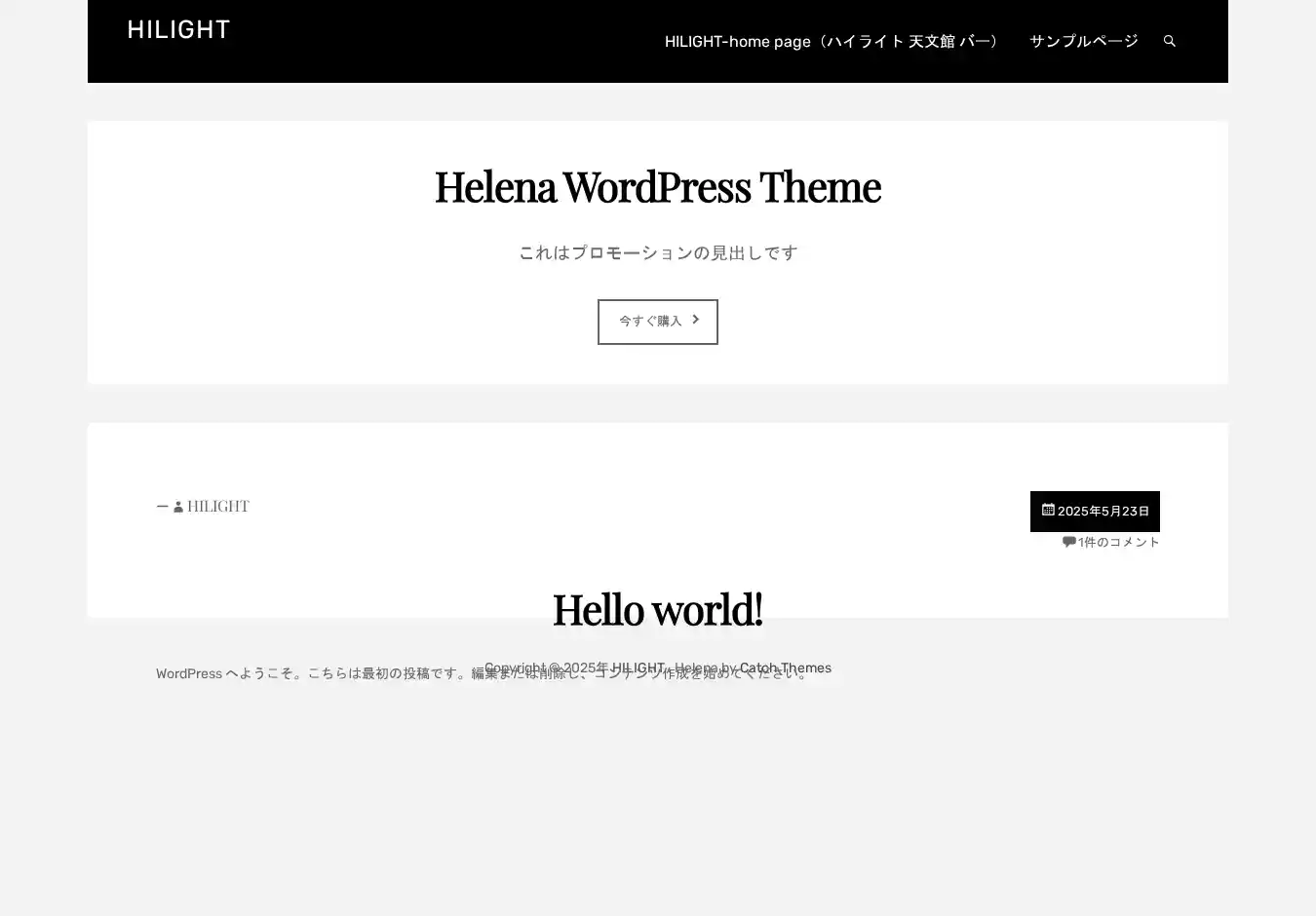Click the chevron arrow inside 今すぐ購入 button
The image size is (1316, 916).
coord(695,320)
